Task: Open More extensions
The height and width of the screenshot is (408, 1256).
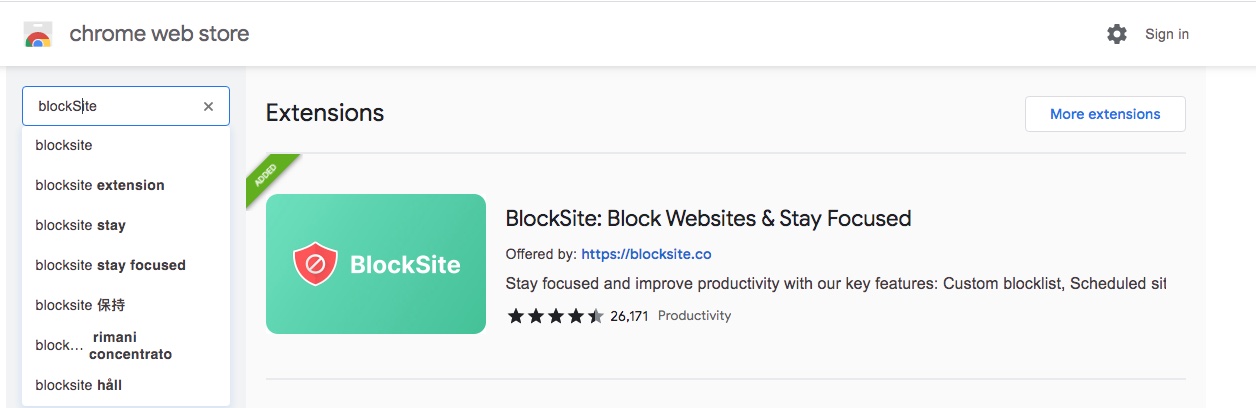Action: tap(1105, 114)
